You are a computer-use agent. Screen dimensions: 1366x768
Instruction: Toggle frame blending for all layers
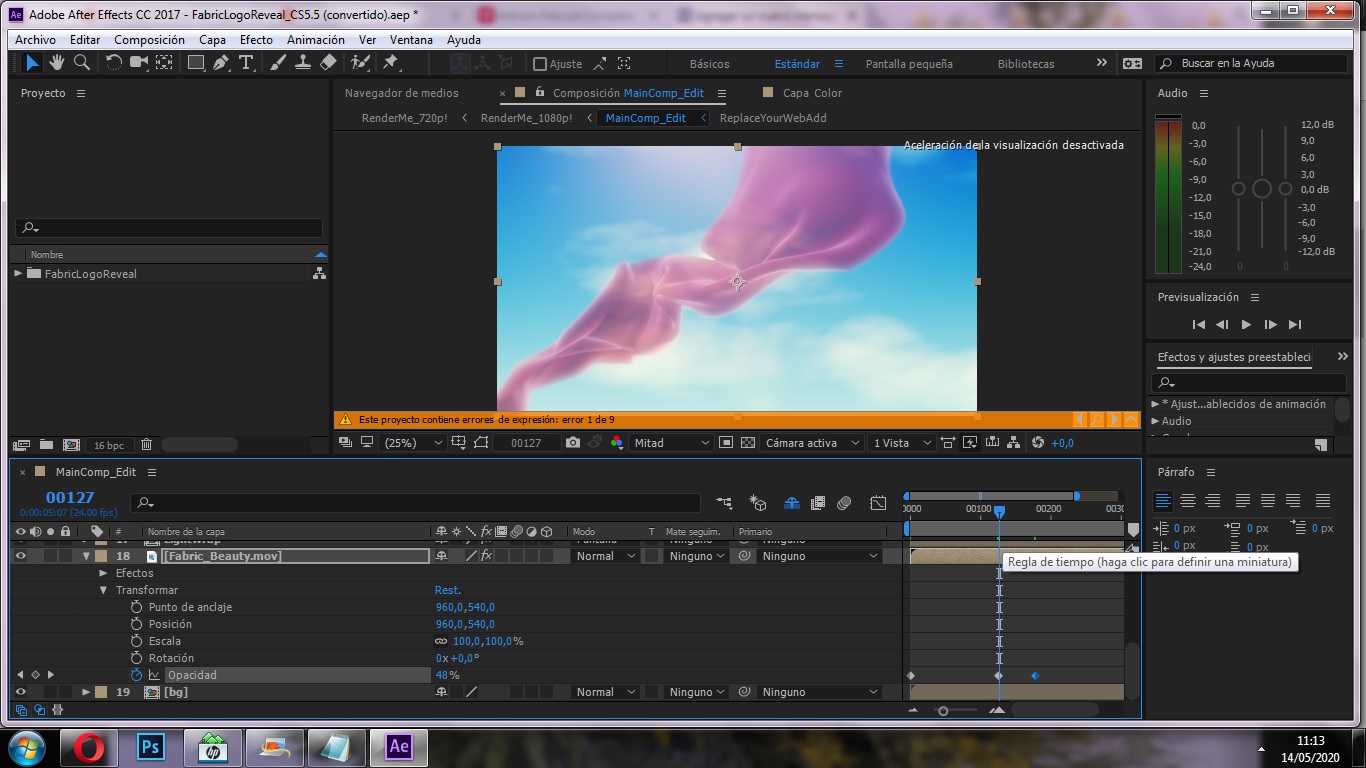coord(818,503)
